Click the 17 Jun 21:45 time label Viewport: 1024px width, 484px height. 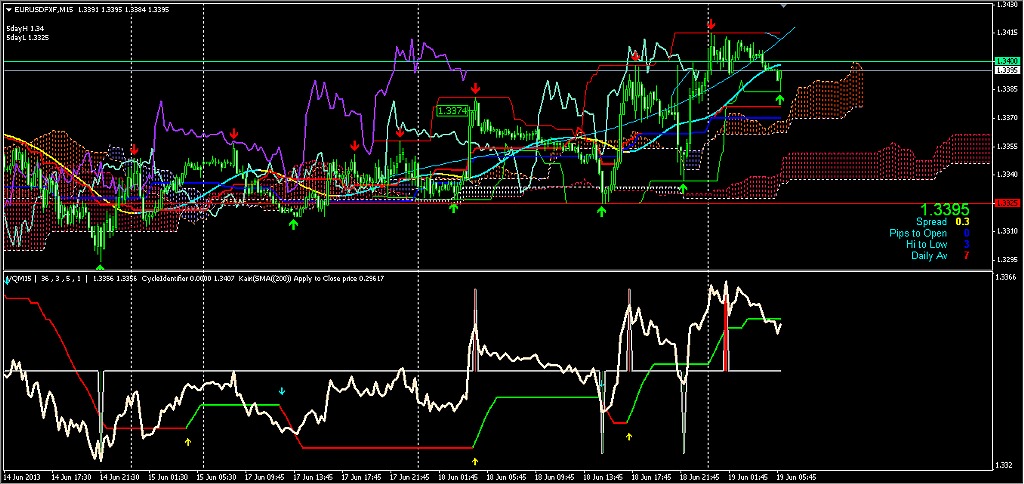(x=408, y=477)
